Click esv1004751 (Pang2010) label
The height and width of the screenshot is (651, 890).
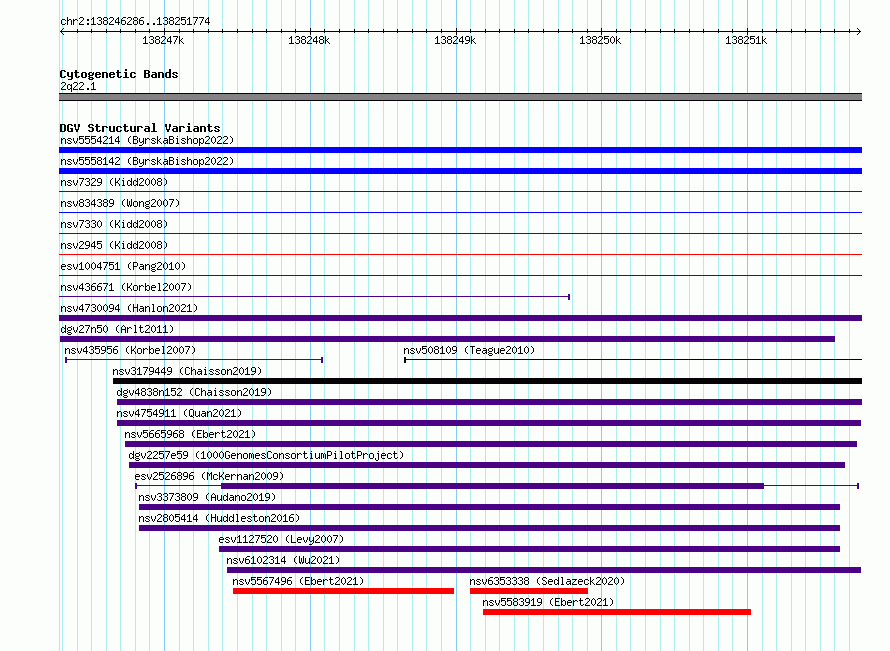123,266
